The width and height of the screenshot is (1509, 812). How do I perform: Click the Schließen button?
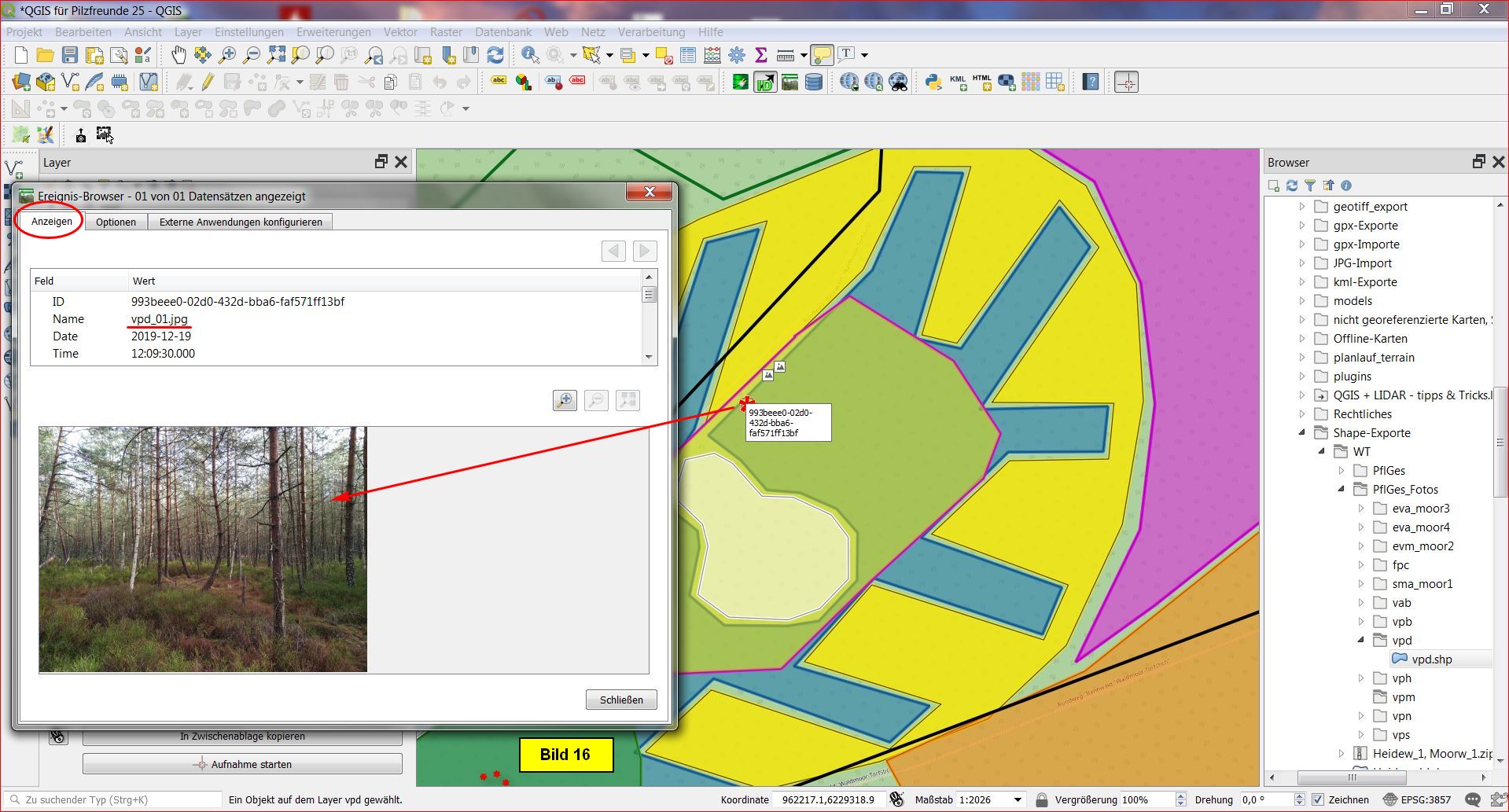pos(621,700)
